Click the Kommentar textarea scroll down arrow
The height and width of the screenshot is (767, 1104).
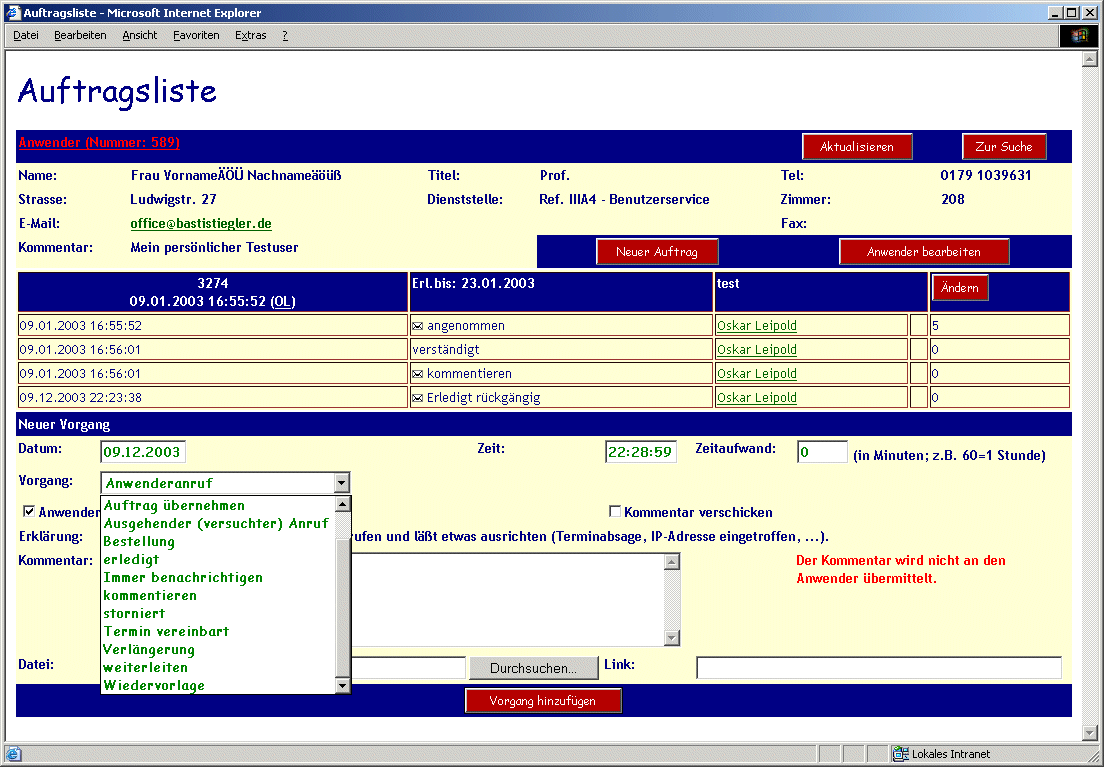pyautogui.click(x=672, y=638)
